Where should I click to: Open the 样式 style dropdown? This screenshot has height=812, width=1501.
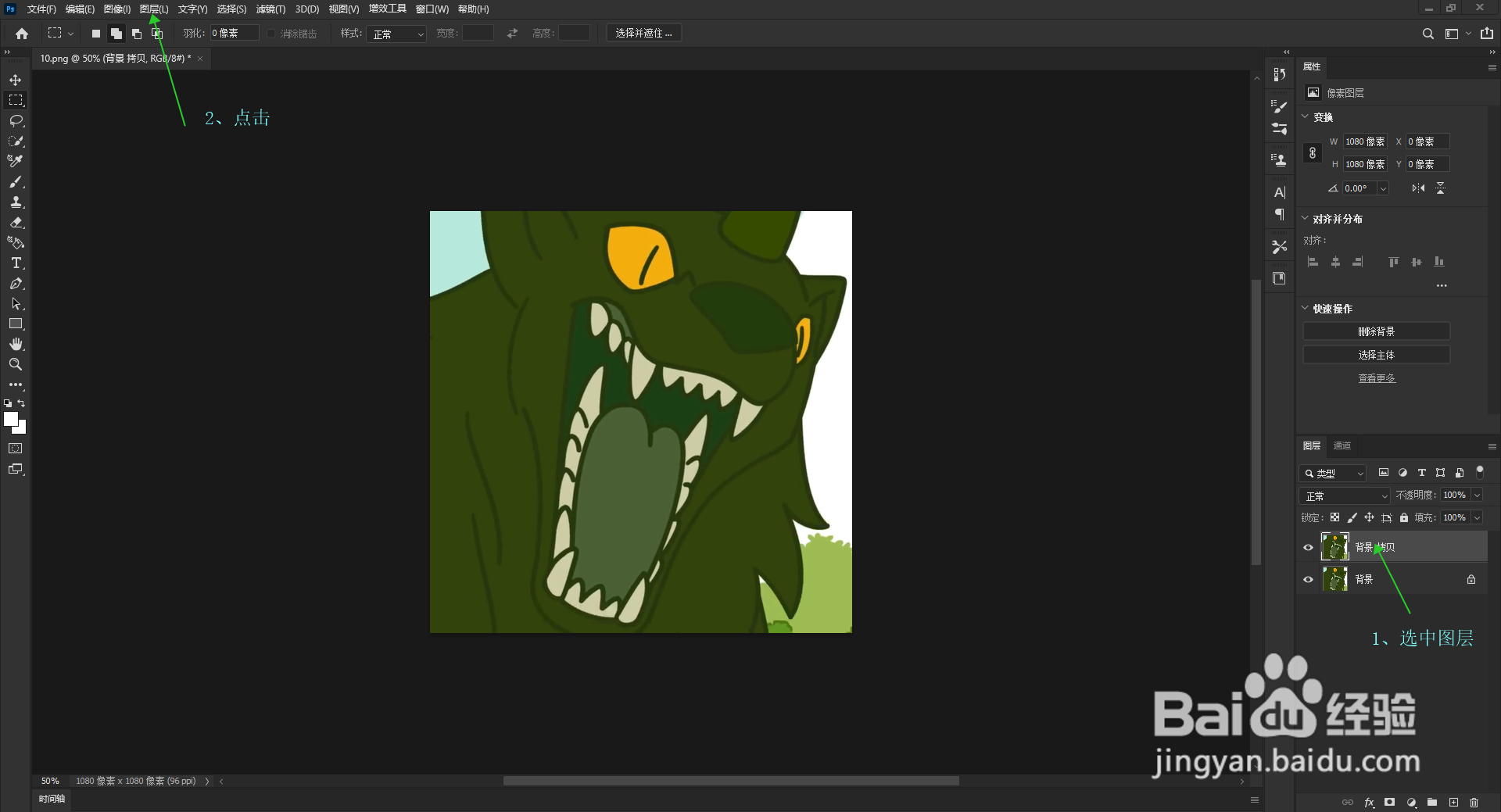tap(396, 34)
